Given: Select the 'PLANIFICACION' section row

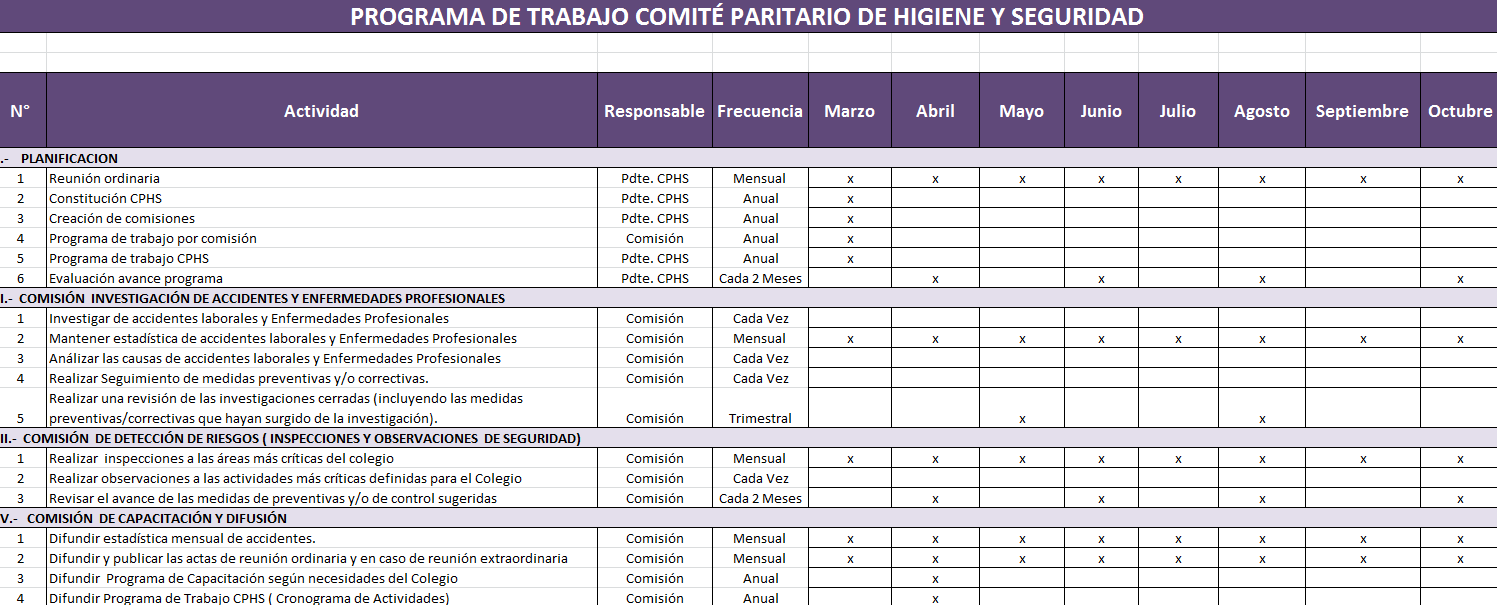Looking at the screenshot, I should click(70, 158).
